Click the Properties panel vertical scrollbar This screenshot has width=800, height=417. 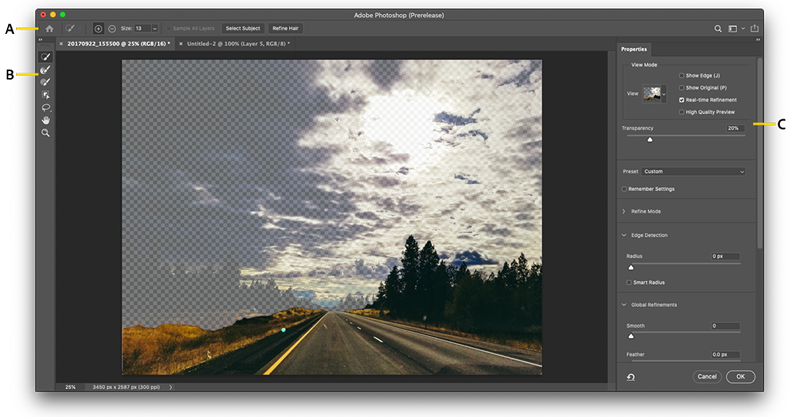(759, 153)
